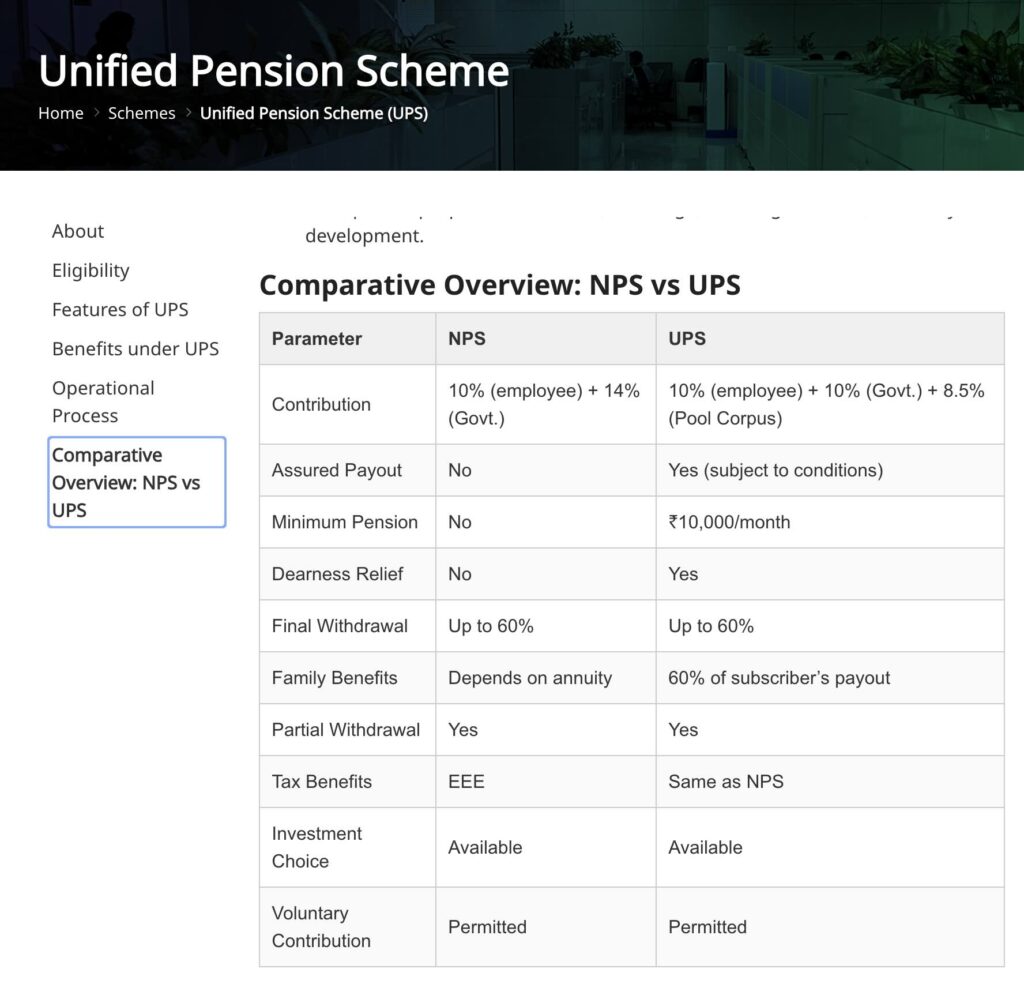Click the breadcrumb chevron after Home

(x=96, y=113)
